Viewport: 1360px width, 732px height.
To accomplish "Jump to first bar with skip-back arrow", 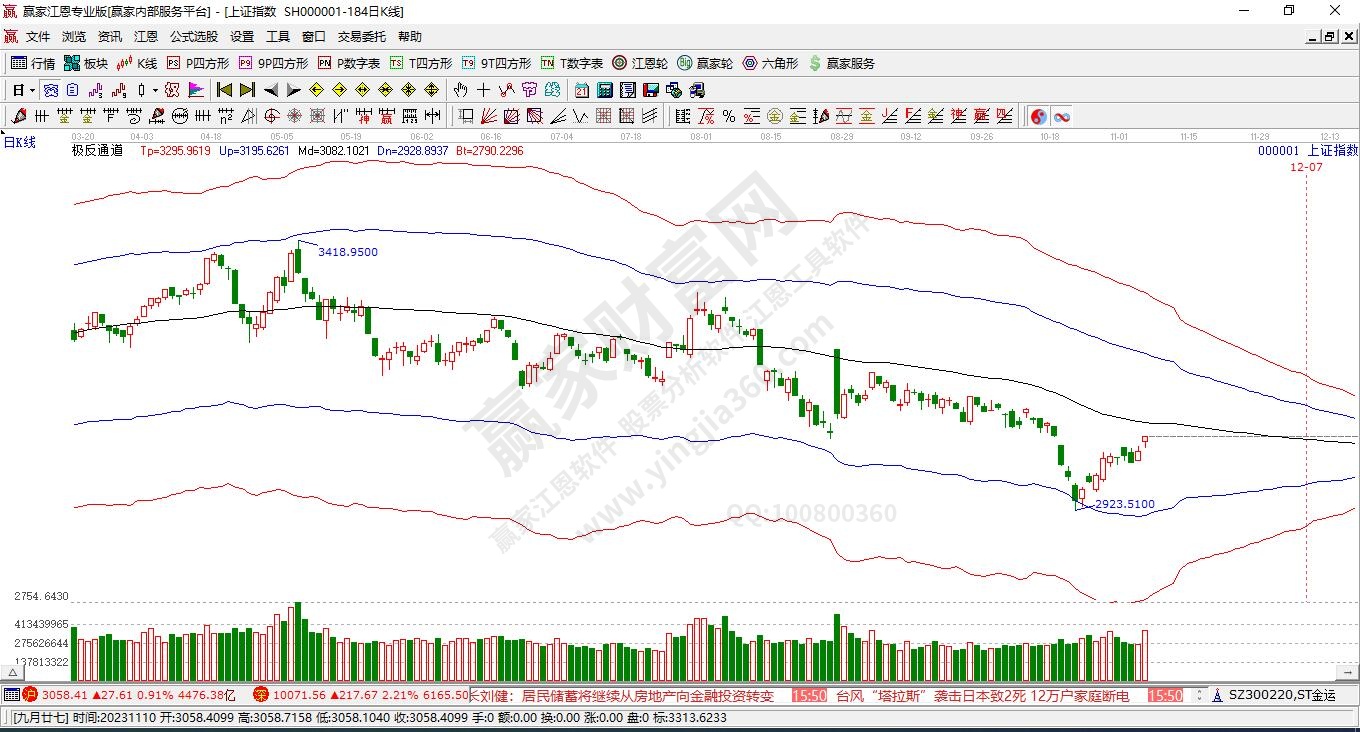I will [225, 90].
